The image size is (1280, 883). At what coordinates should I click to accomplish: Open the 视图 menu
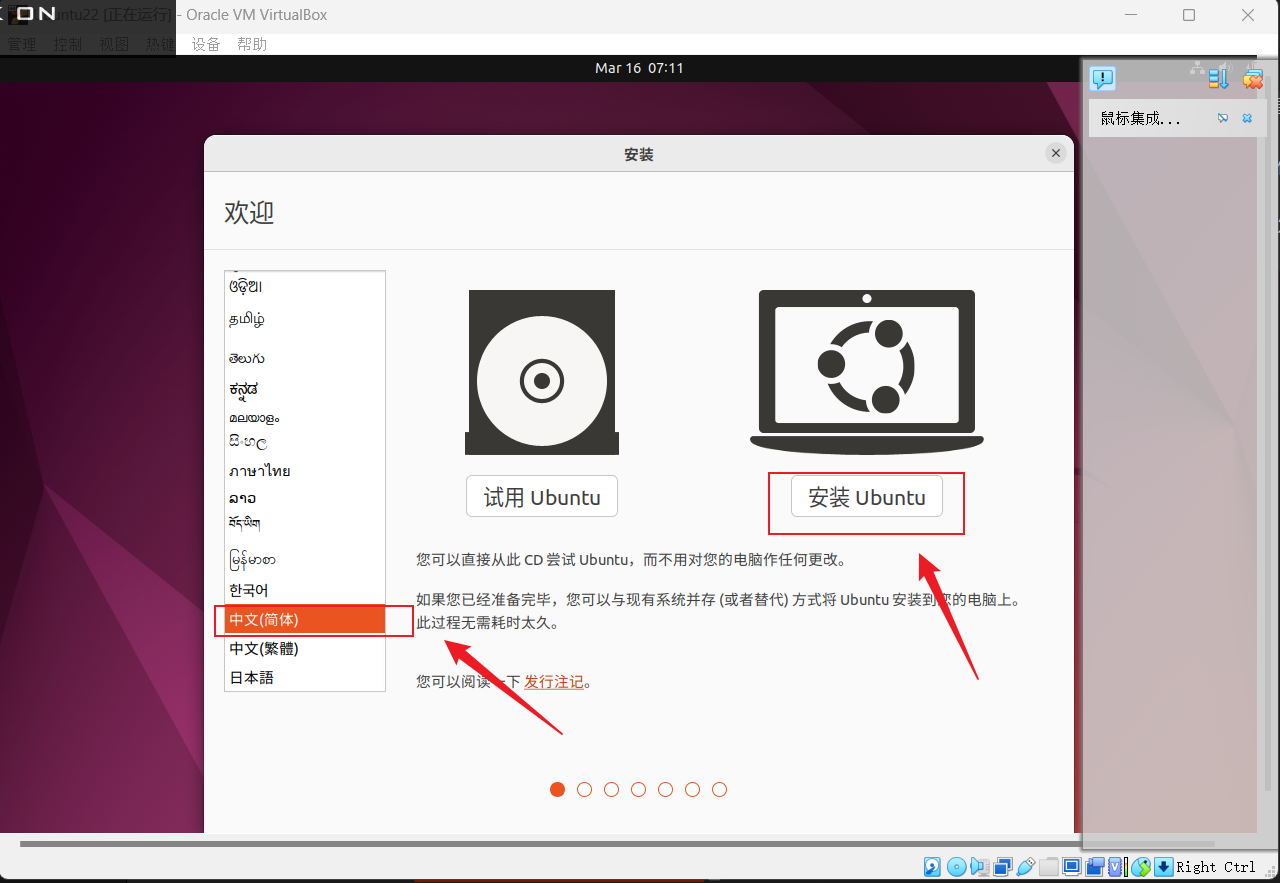[114, 44]
